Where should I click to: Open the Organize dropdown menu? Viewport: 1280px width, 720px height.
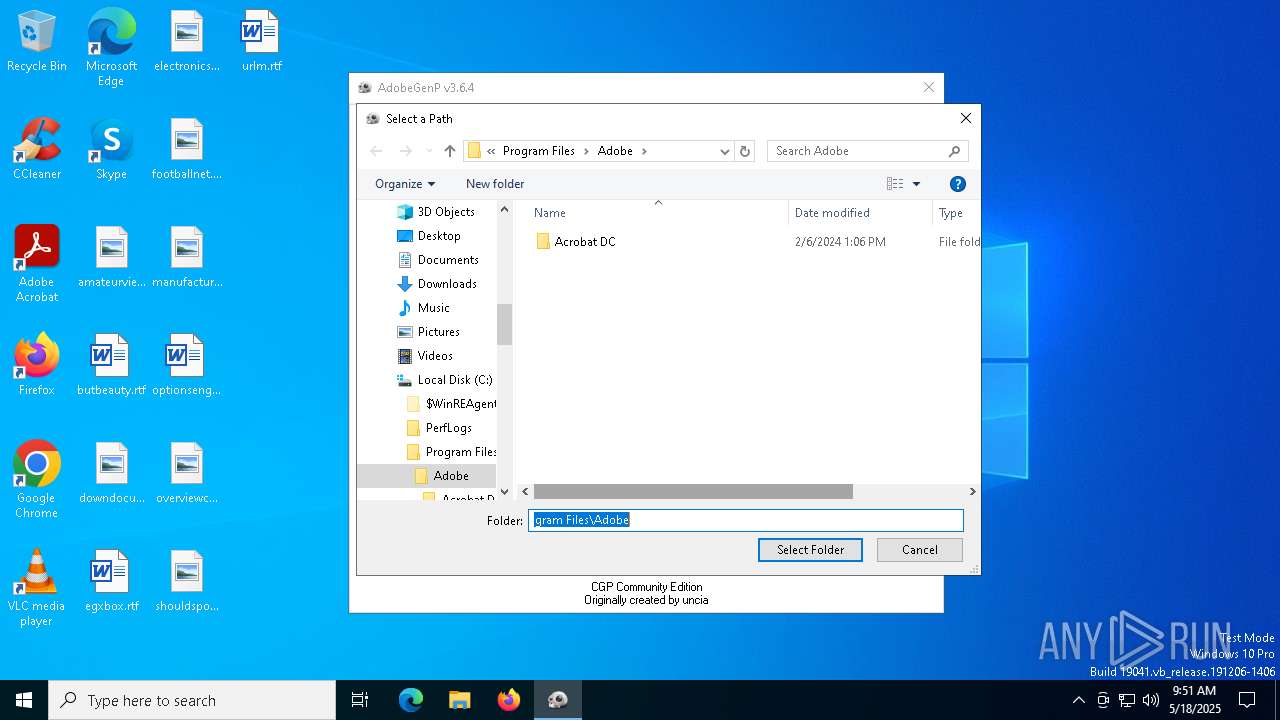point(405,184)
